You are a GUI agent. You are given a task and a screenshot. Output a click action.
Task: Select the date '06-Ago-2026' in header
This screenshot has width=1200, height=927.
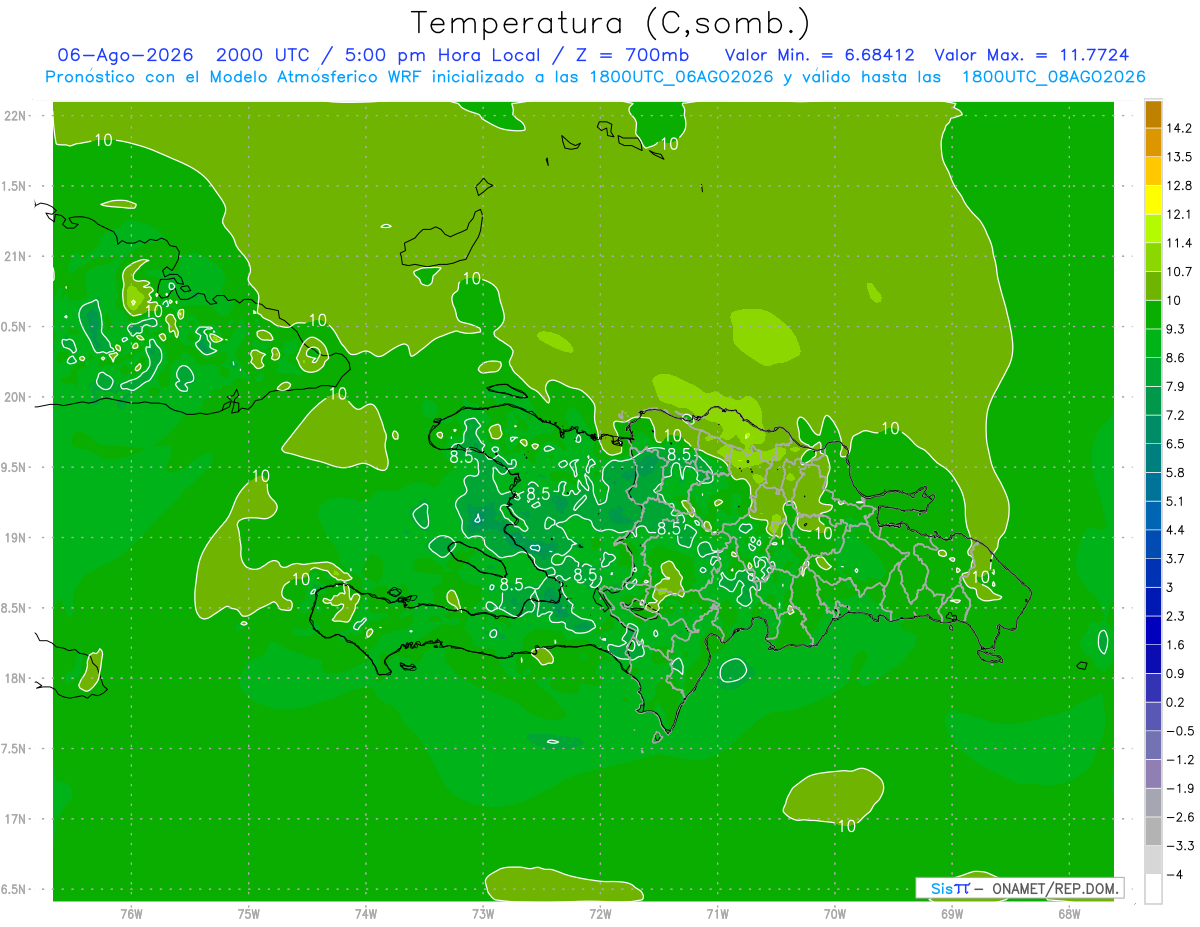(126, 55)
